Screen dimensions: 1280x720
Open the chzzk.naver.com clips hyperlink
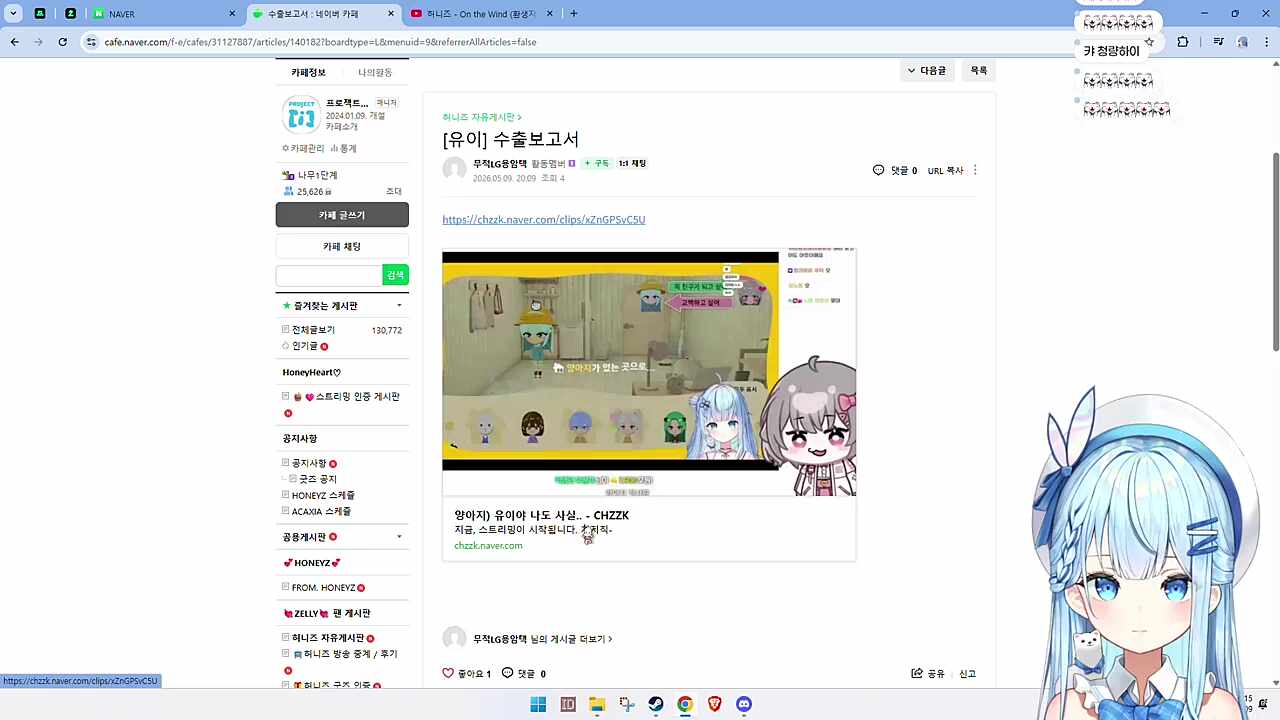click(544, 220)
